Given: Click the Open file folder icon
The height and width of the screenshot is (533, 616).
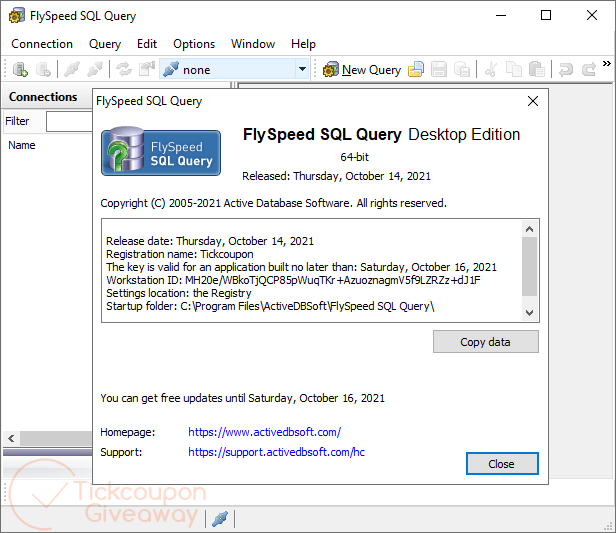Looking at the screenshot, I should [416, 70].
